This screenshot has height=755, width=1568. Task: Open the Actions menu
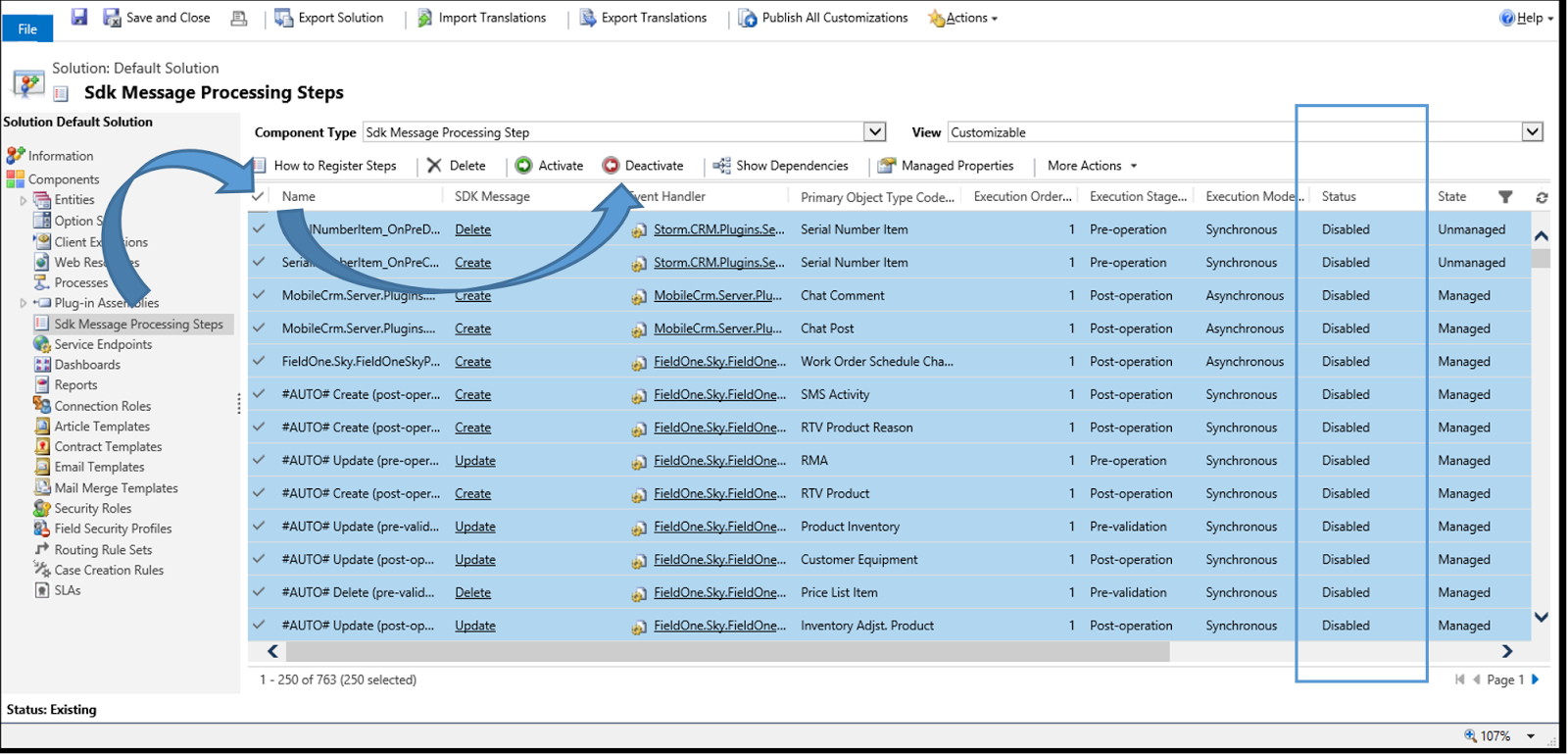pyautogui.click(x=962, y=18)
